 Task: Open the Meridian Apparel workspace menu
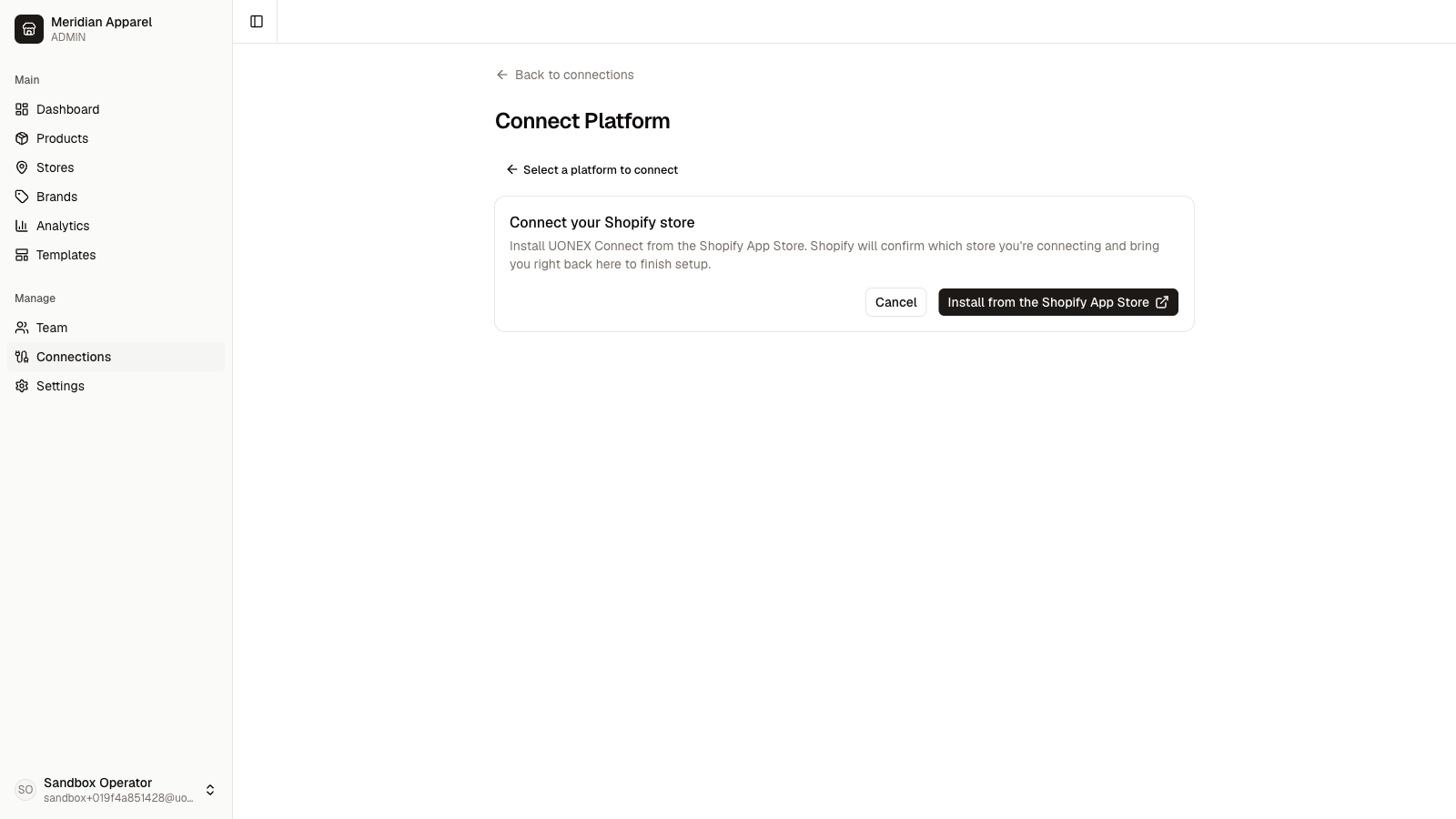coord(116,29)
